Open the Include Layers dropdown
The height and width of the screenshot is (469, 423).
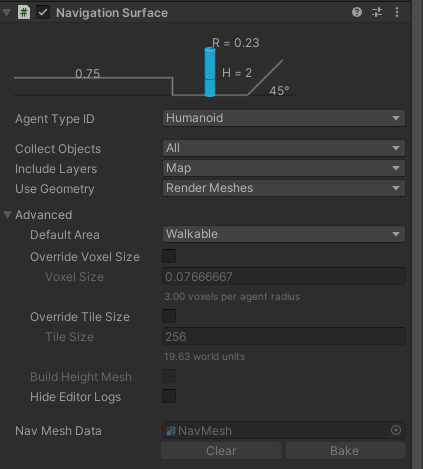tap(284, 168)
